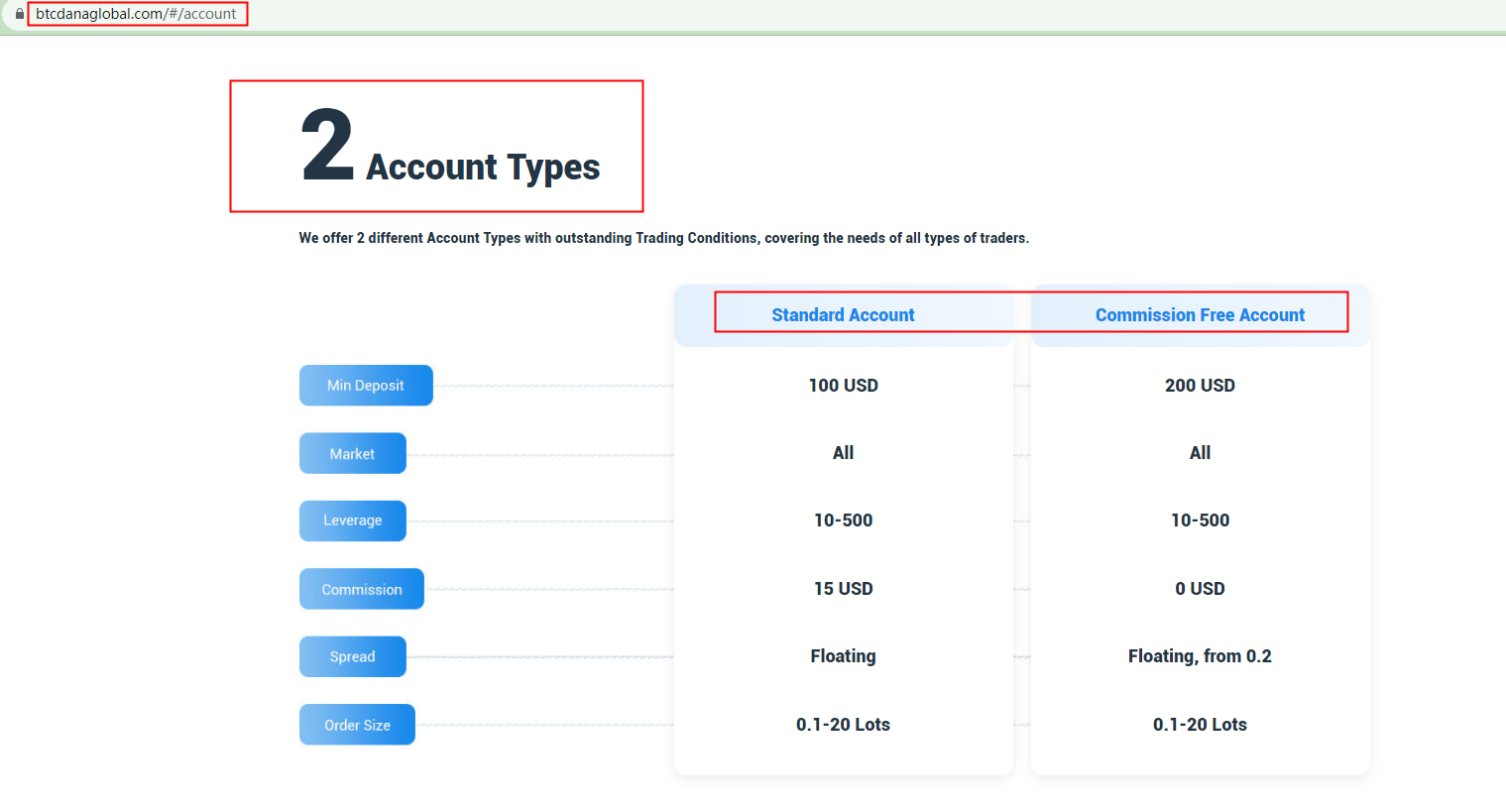Image resolution: width=1506 pixels, height=812 pixels.
Task: Select the 200 USD minimum deposit value
Action: (x=1200, y=385)
